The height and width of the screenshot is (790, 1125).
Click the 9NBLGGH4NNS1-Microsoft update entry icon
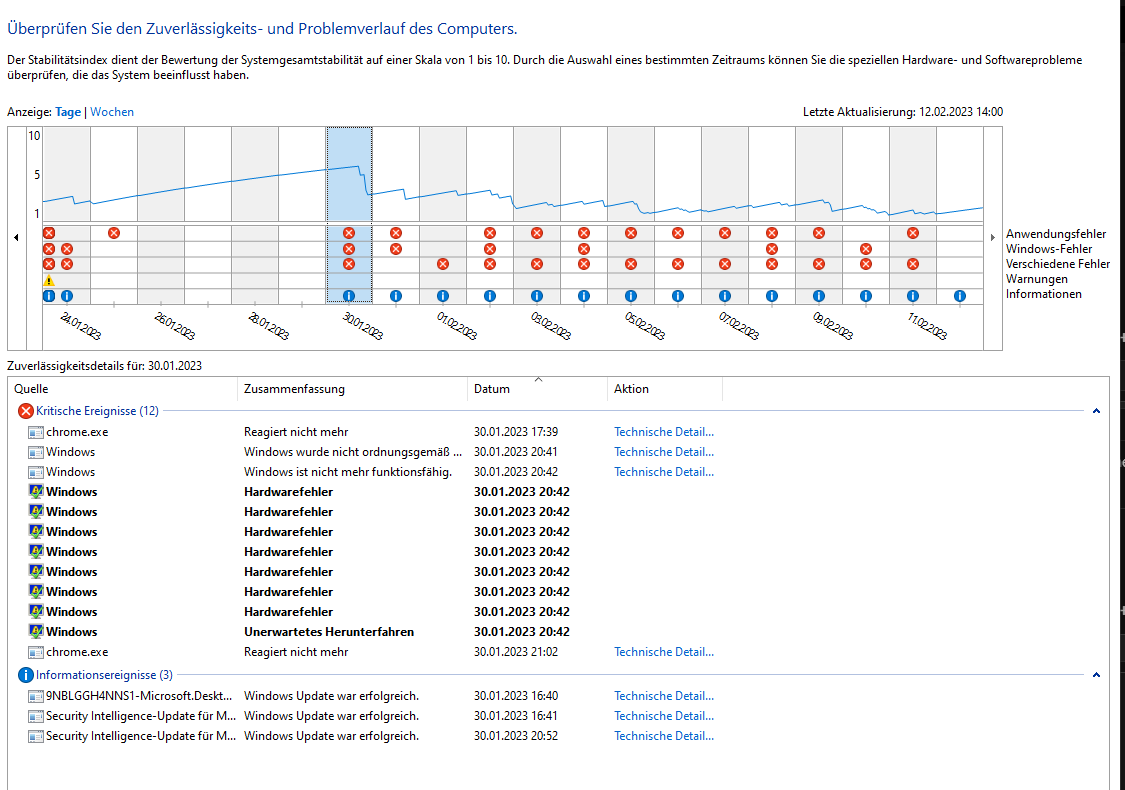(x=36, y=696)
